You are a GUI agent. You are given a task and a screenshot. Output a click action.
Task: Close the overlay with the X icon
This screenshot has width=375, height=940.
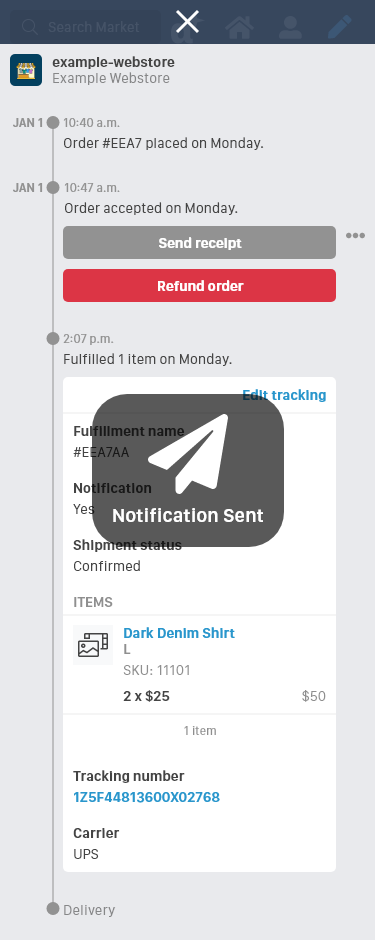click(x=188, y=22)
